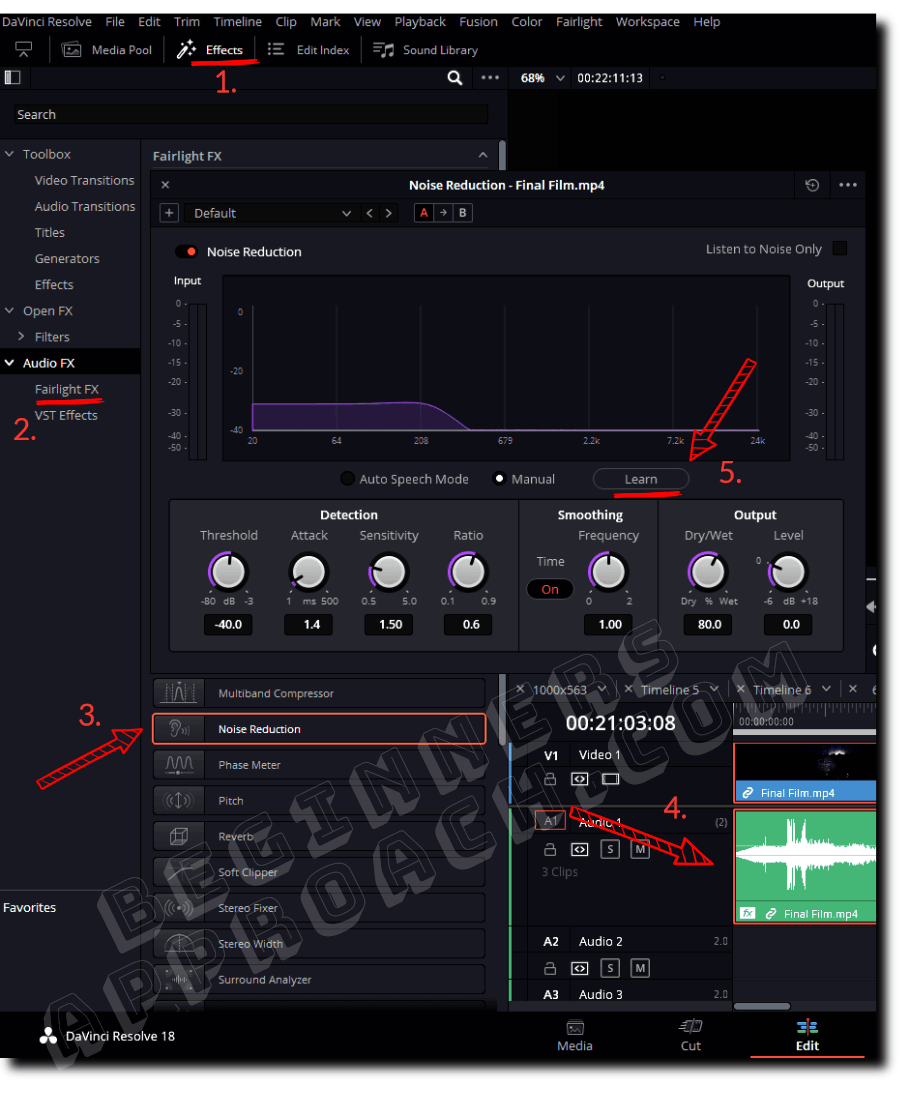
Task: Switch to the Cut page
Action: click(x=690, y=1037)
